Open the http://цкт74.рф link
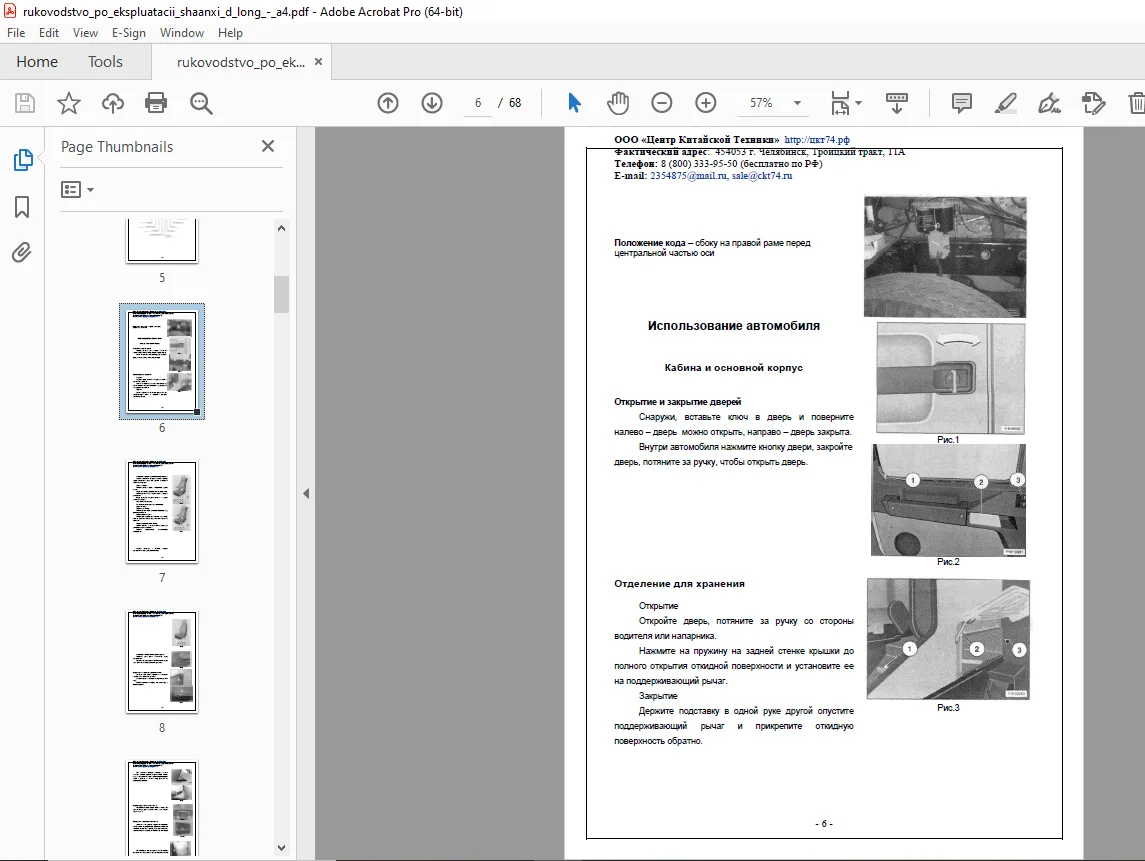 point(817,139)
